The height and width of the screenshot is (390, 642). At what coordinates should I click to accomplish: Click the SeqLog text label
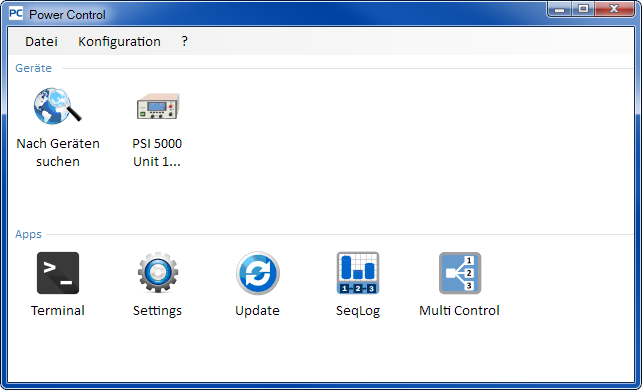tap(358, 311)
